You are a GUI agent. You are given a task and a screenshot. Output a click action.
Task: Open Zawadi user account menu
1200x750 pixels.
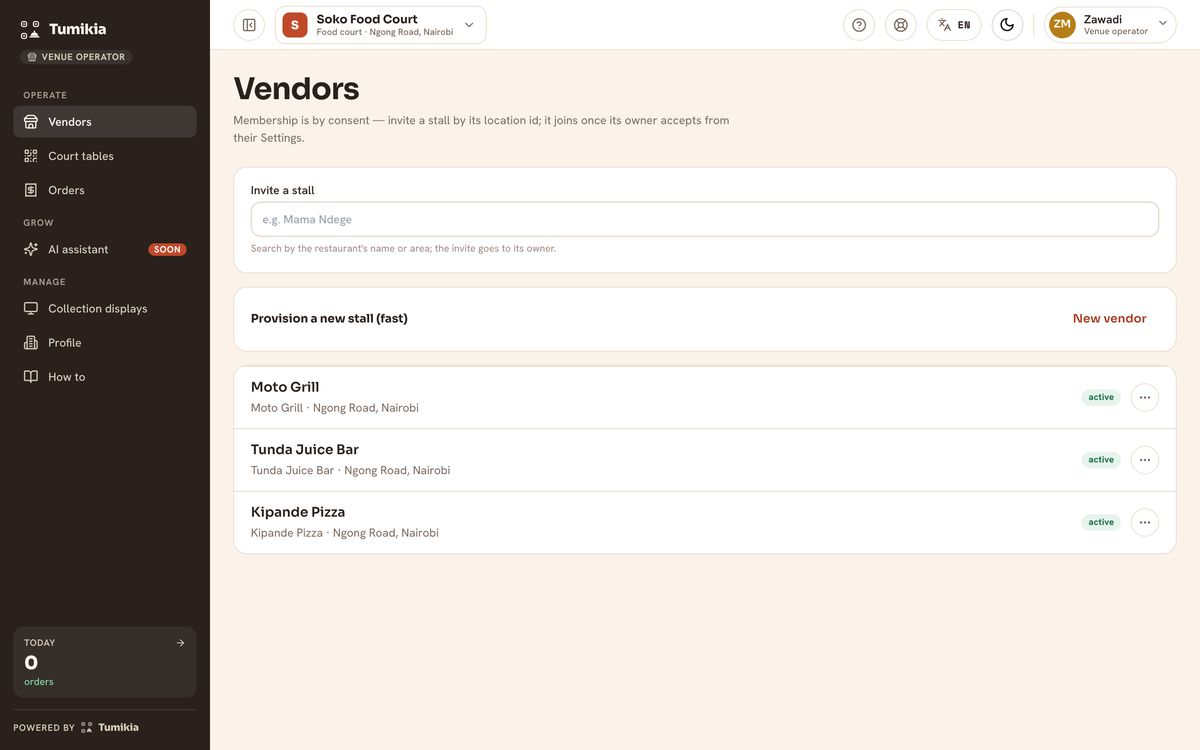[1110, 25]
